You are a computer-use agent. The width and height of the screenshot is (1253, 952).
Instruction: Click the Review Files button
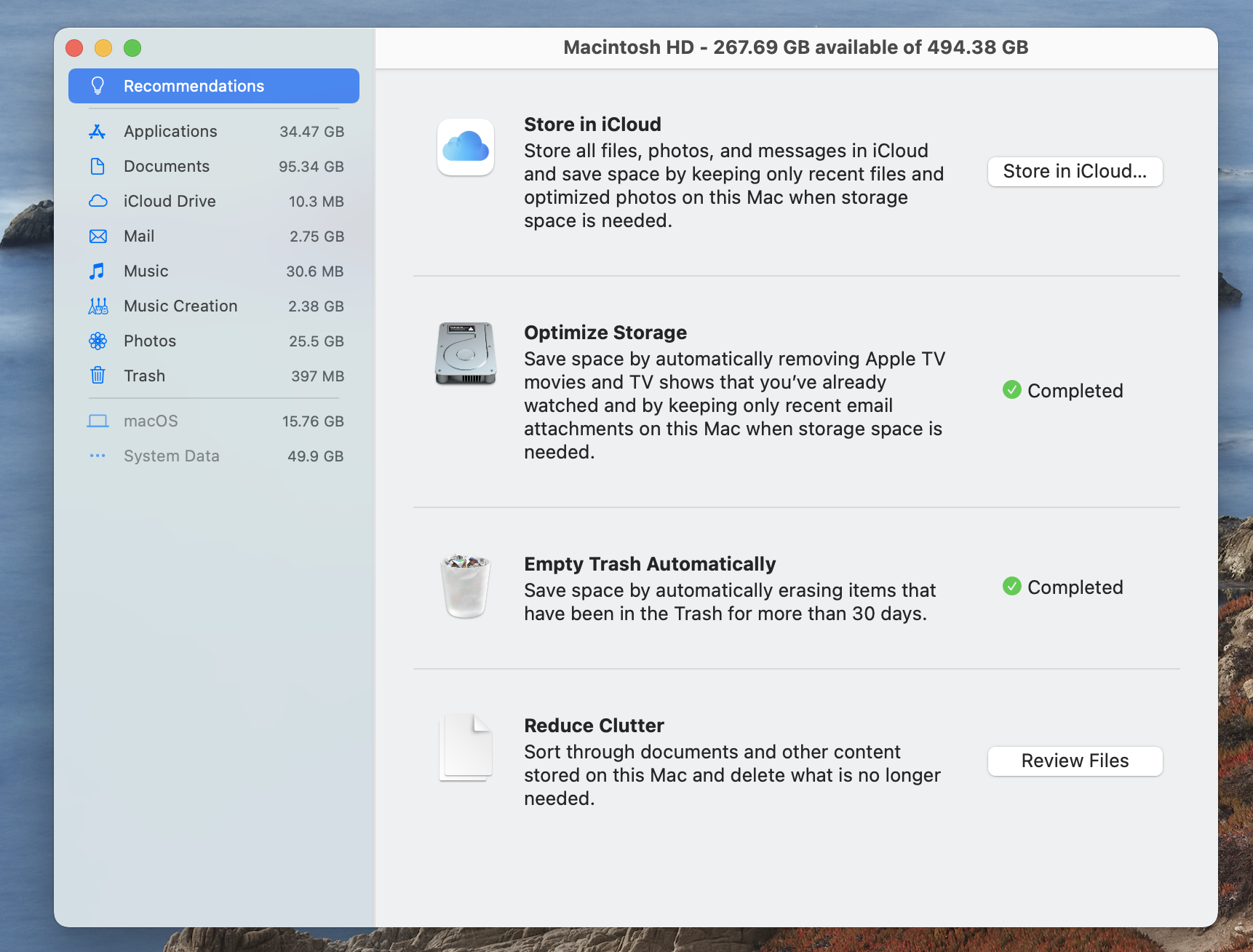click(x=1075, y=761)
